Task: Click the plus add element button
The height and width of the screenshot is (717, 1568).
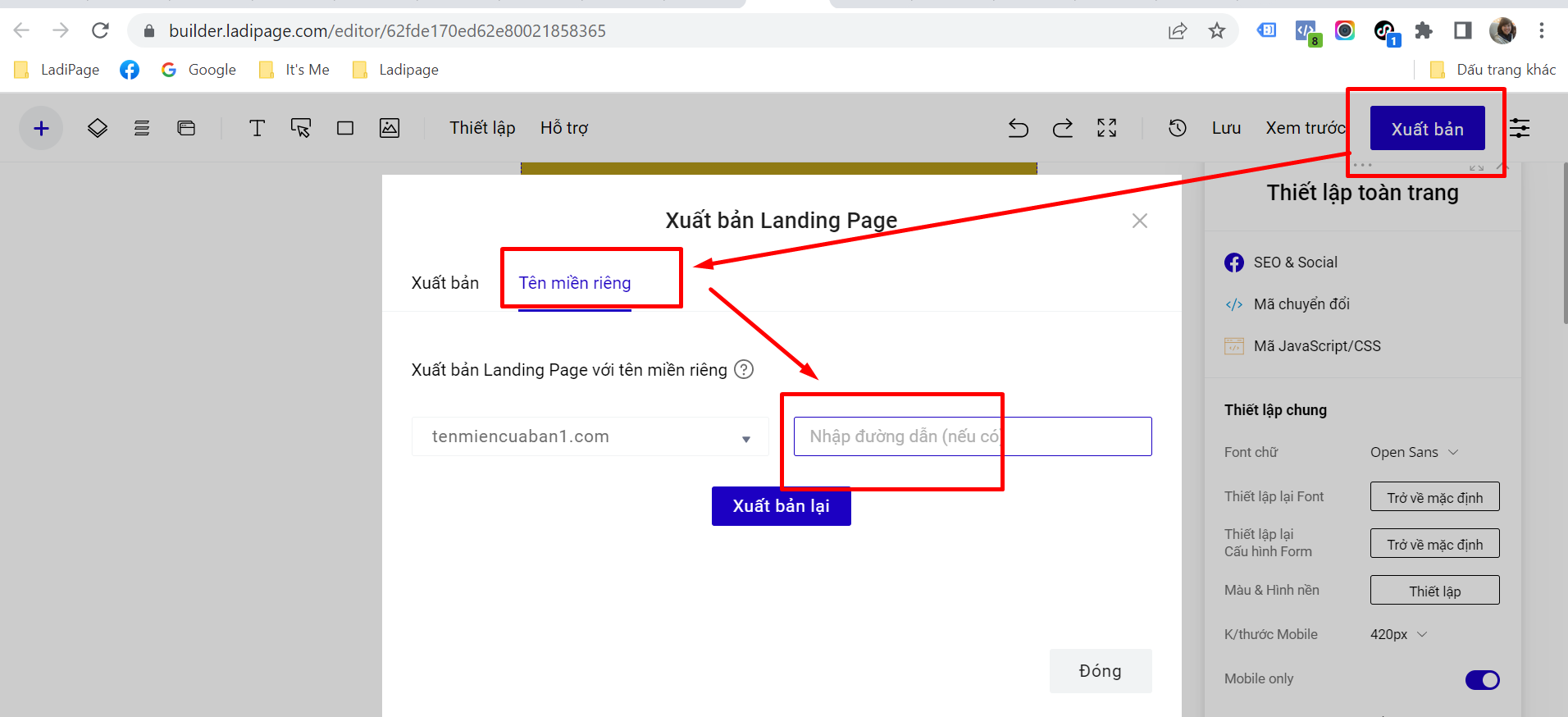Action: pos(41,128)
